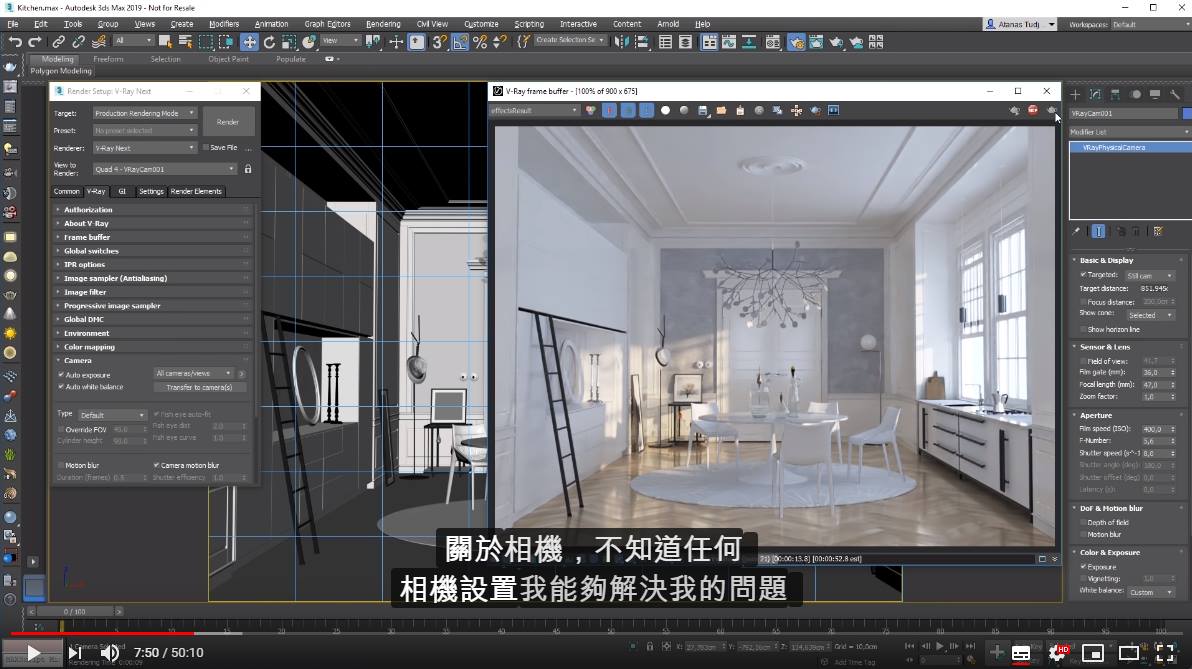
Task: Save the image from V-Ray frame buffer
Action: [x=702, y=111]
